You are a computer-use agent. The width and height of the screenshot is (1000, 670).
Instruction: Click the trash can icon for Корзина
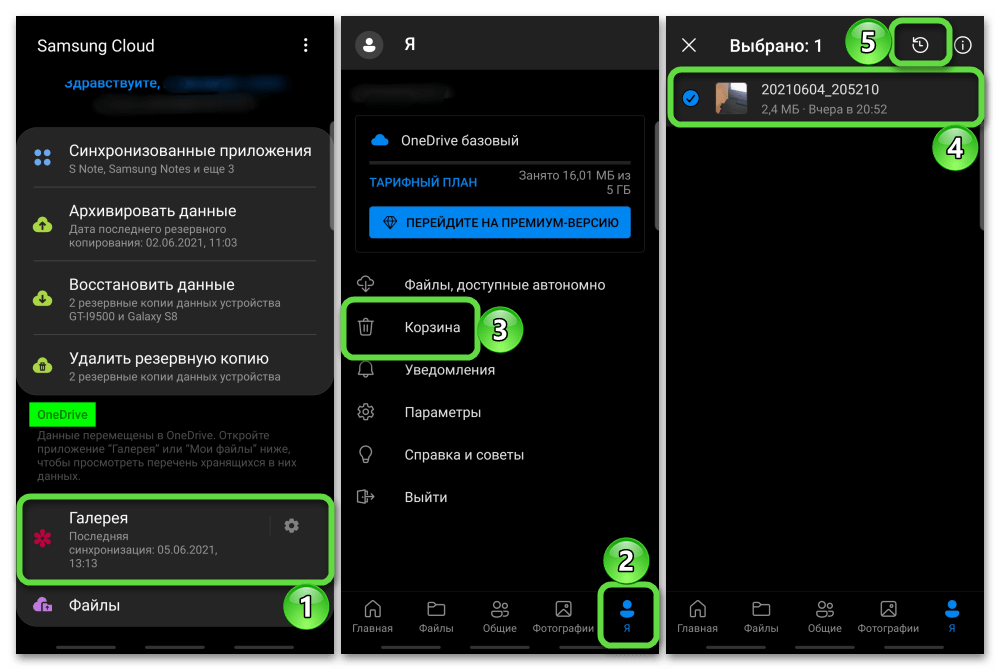(366, 327)
